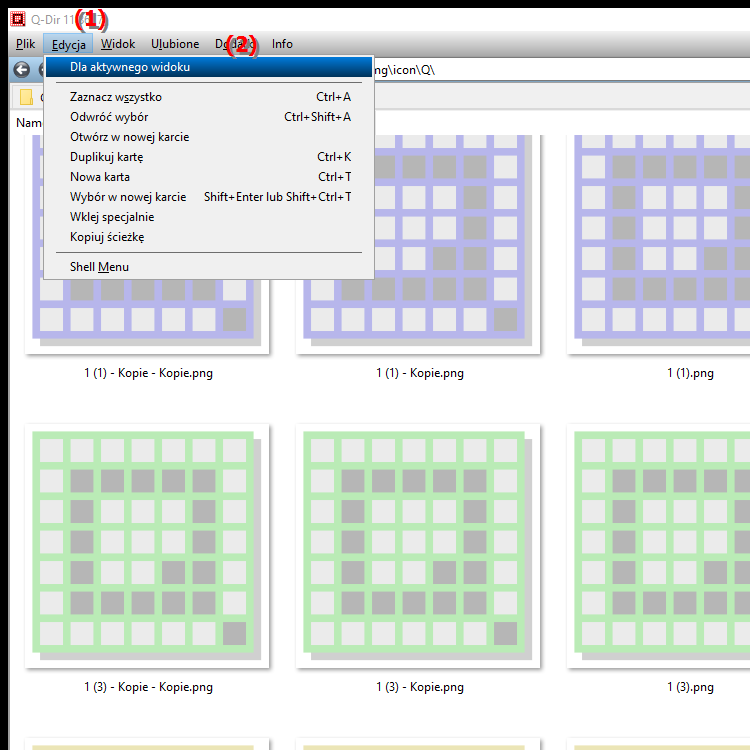This screenshot has width=750, height=750.
Task: Select thumbnail of 1 (1).png
Action: pos(658,244)
